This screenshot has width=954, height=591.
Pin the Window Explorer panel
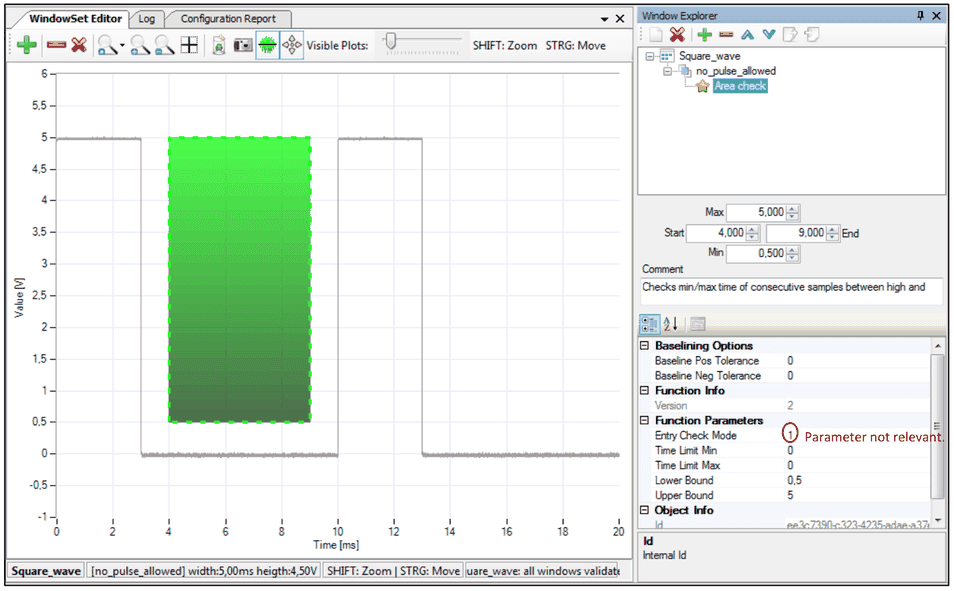pyautogui.click(x=921, y=16)
